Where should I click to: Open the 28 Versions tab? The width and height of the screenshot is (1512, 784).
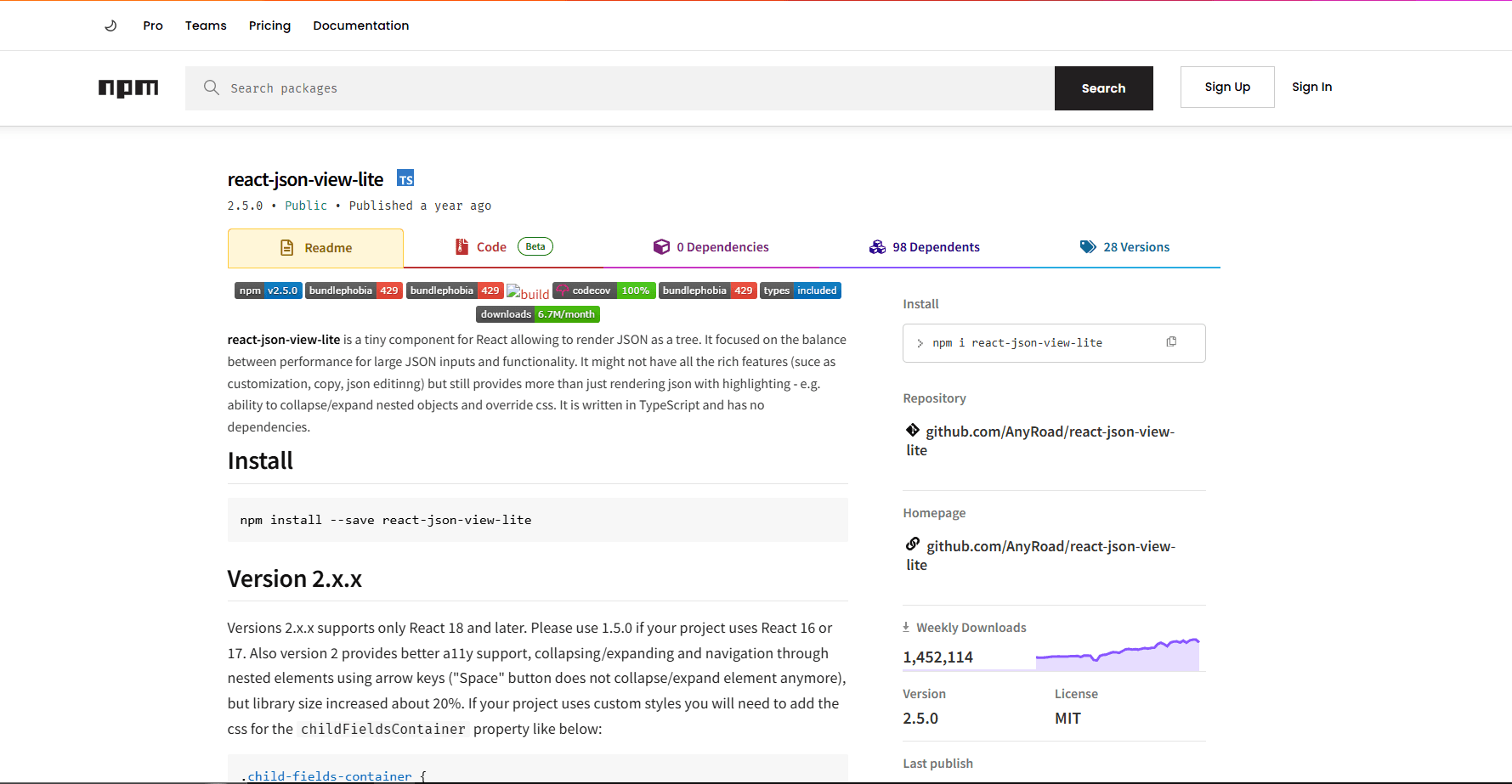click(x=1124, y=247)
